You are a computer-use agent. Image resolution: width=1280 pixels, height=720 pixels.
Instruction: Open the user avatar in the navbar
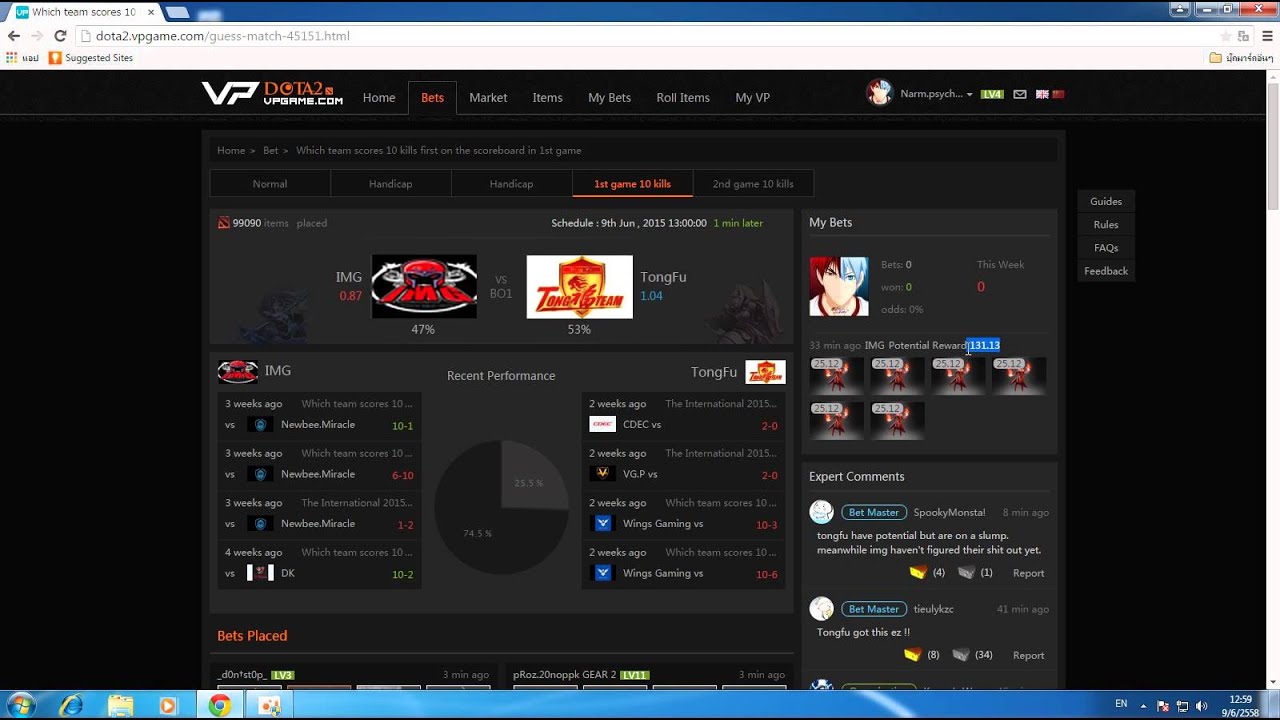point(880,93)
